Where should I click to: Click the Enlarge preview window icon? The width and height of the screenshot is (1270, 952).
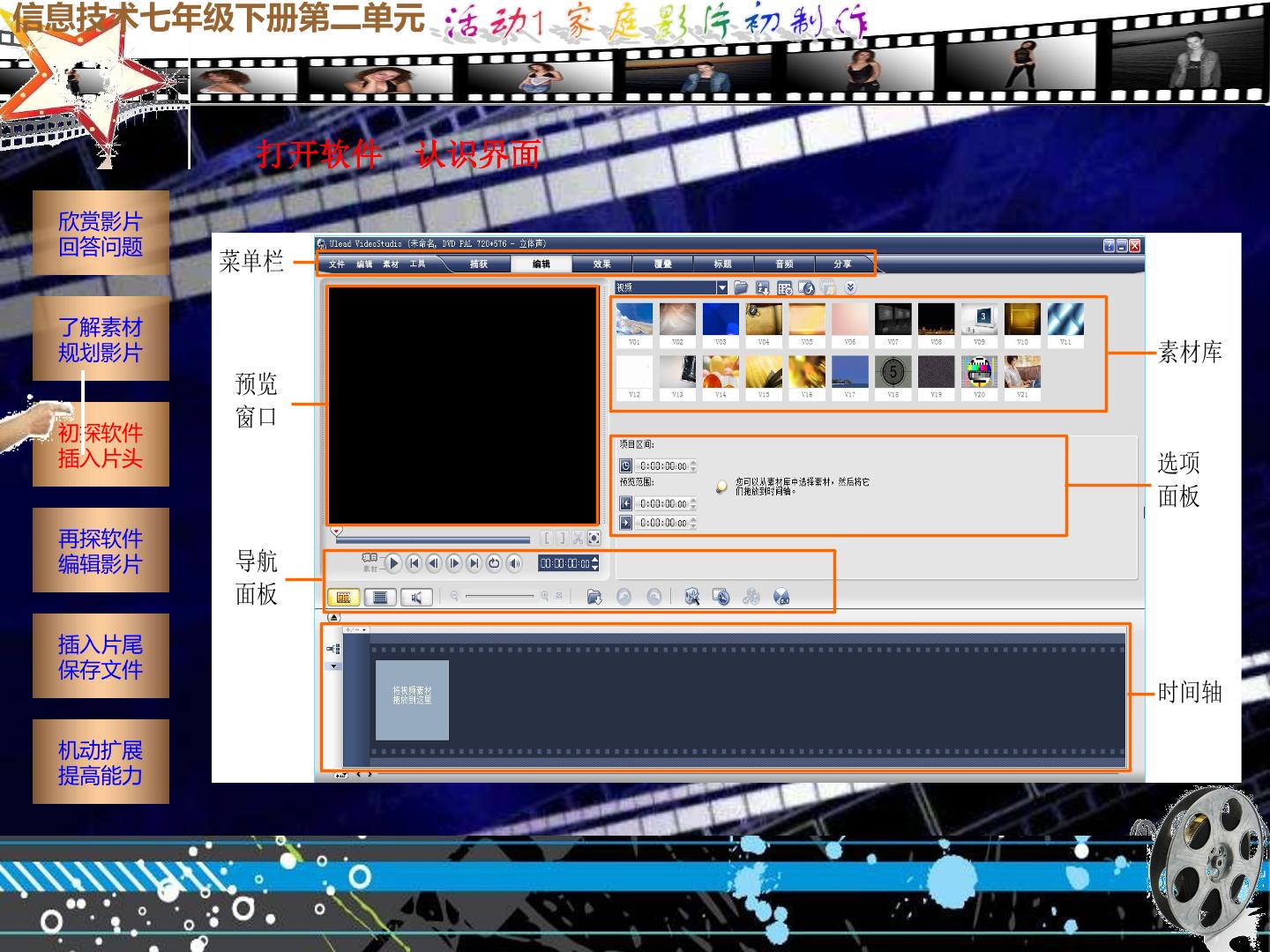[594, 538]
